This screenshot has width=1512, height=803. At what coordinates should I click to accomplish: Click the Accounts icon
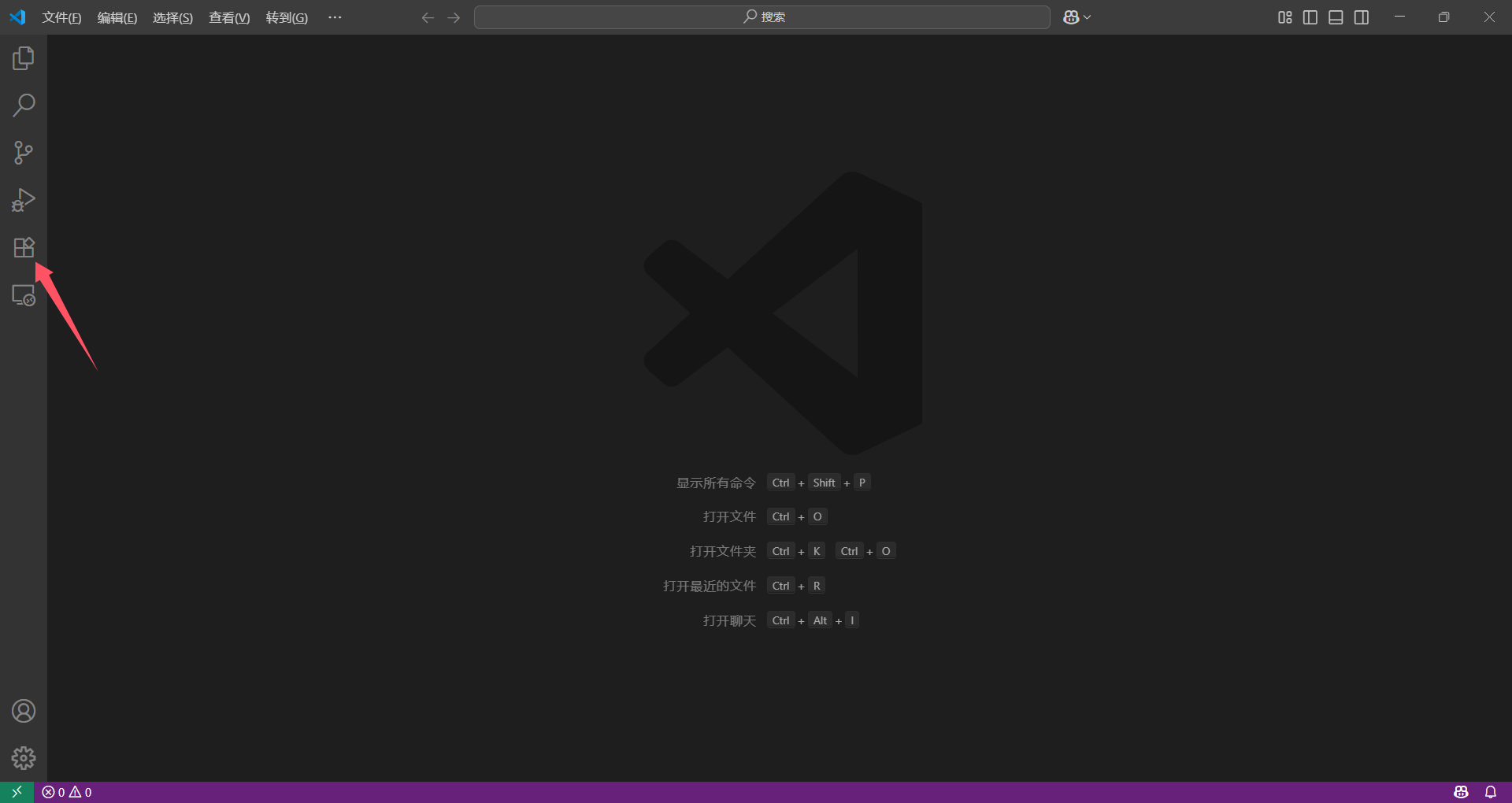pos(24,710)
